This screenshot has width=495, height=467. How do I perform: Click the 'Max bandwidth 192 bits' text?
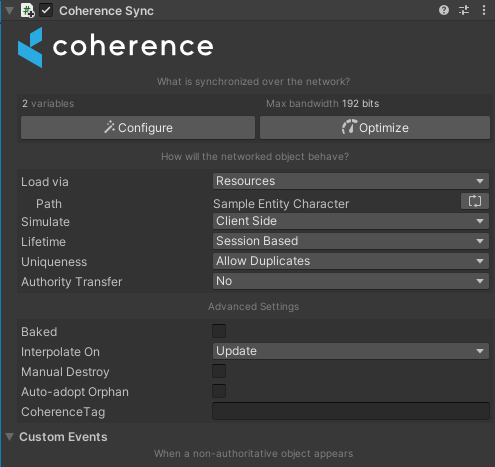click(322, 104)
